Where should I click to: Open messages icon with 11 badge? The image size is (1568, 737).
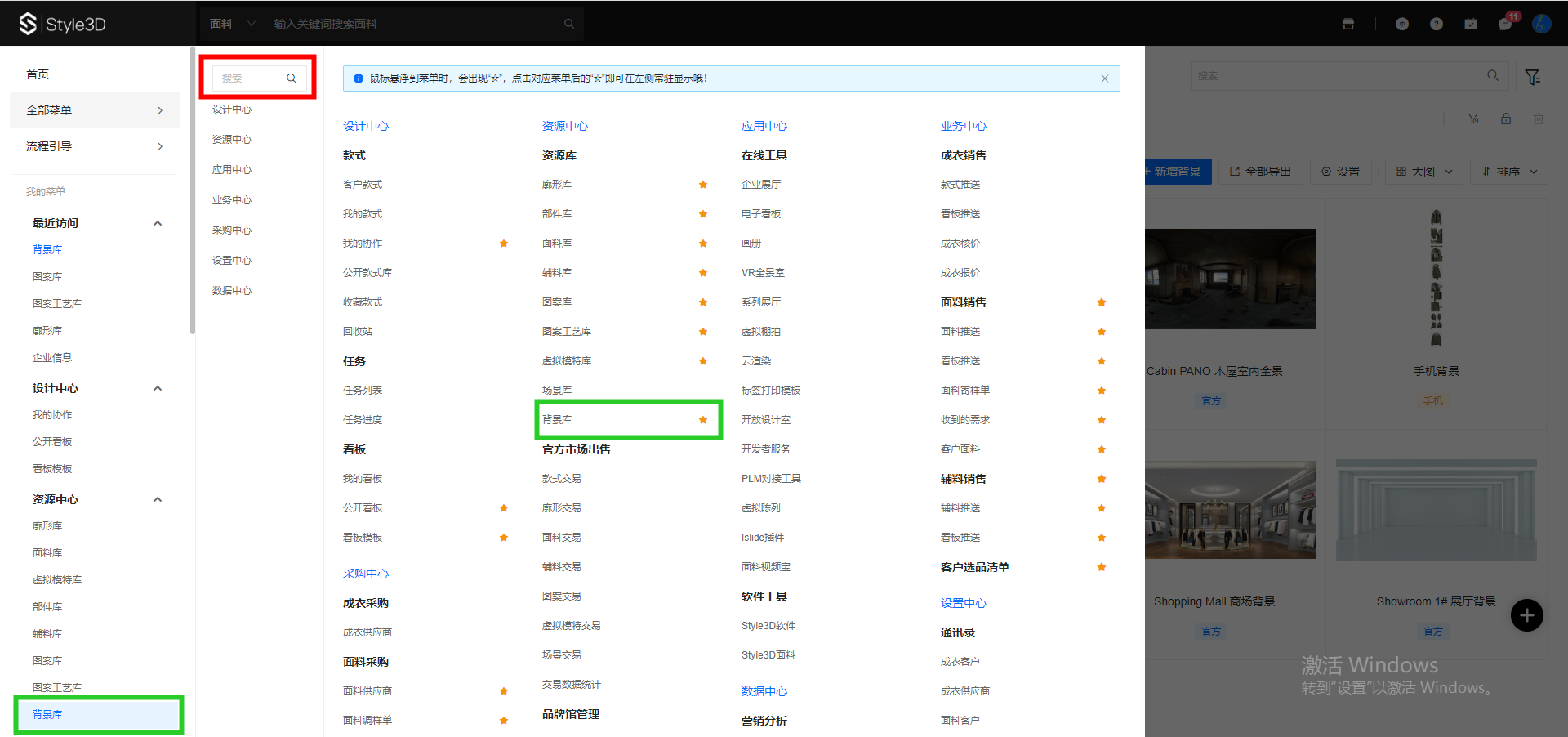point(1505,24)
